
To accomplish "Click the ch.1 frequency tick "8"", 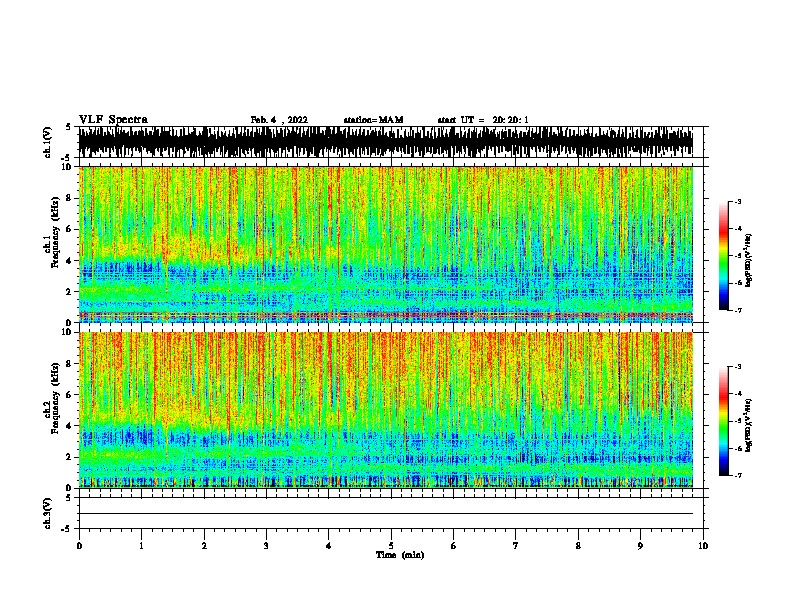I will (x=69, y=198).
